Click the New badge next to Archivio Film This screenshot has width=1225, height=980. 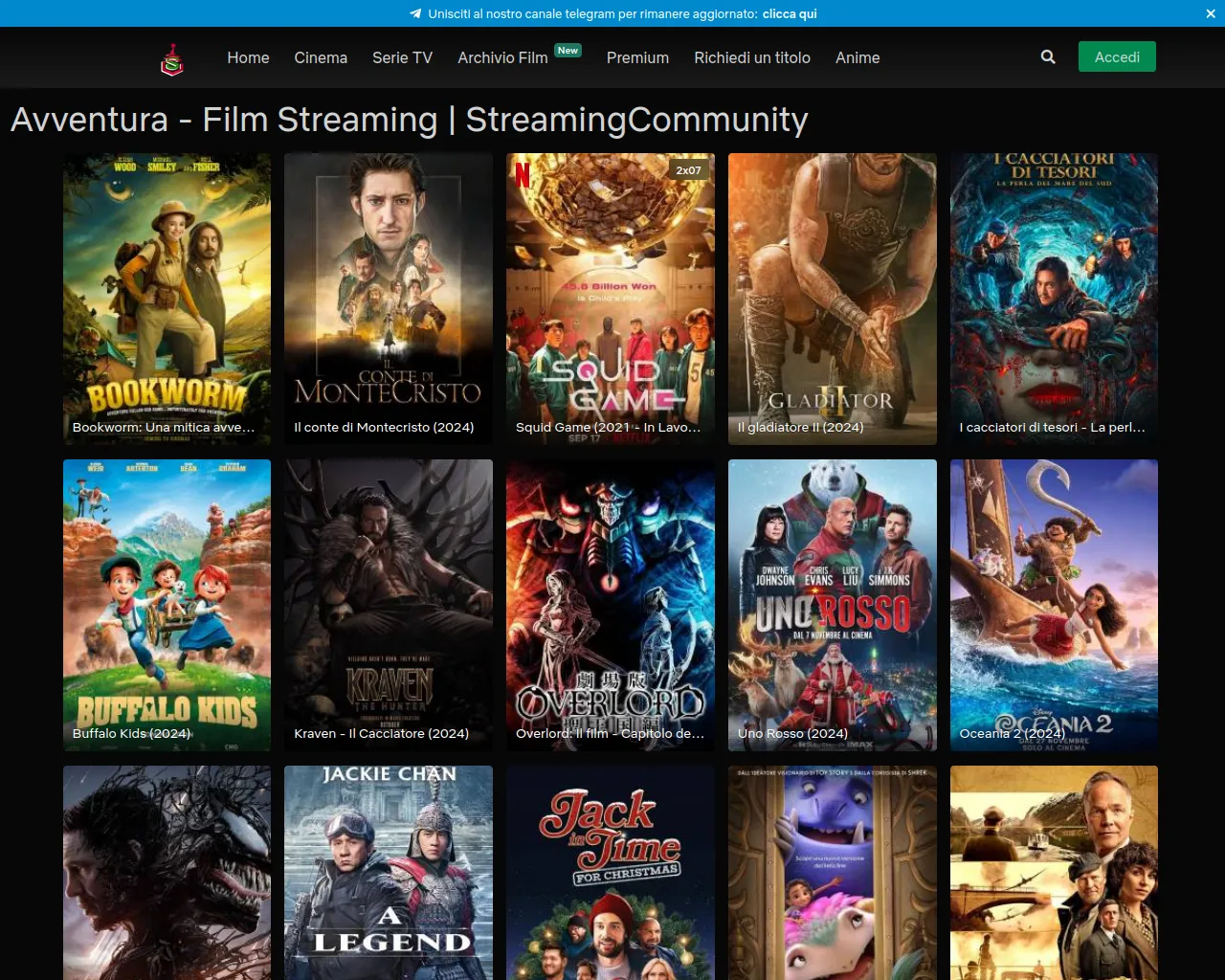(x=568, y=49)
